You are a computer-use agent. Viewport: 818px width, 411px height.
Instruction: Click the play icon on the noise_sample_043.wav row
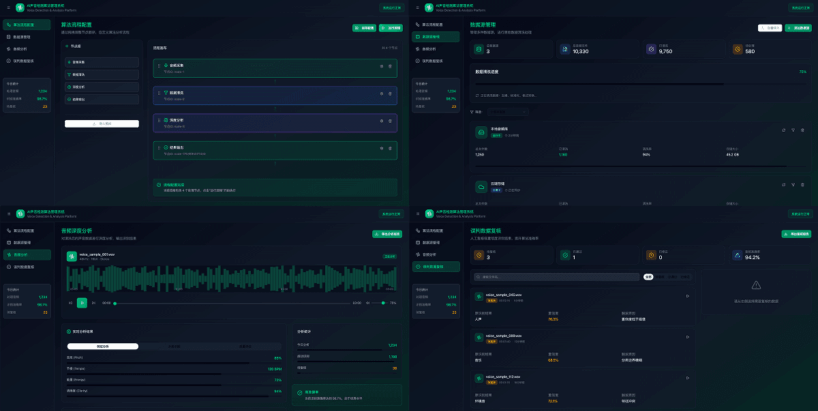(x=687, y=296)
